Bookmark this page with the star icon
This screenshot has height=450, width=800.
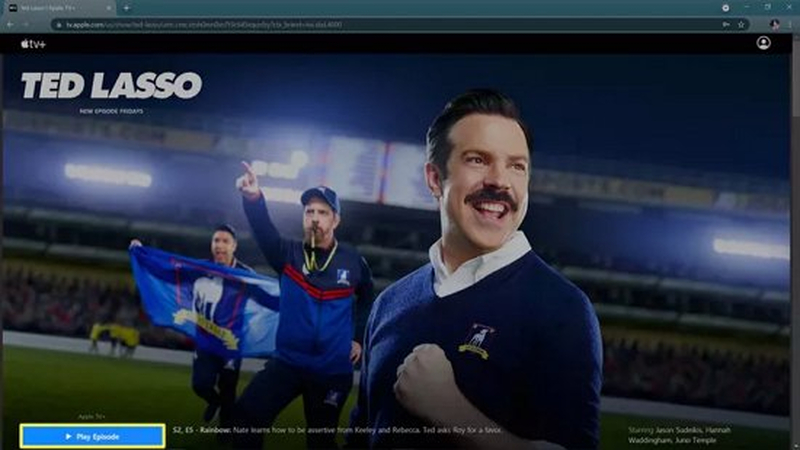[x=741, y=24]
